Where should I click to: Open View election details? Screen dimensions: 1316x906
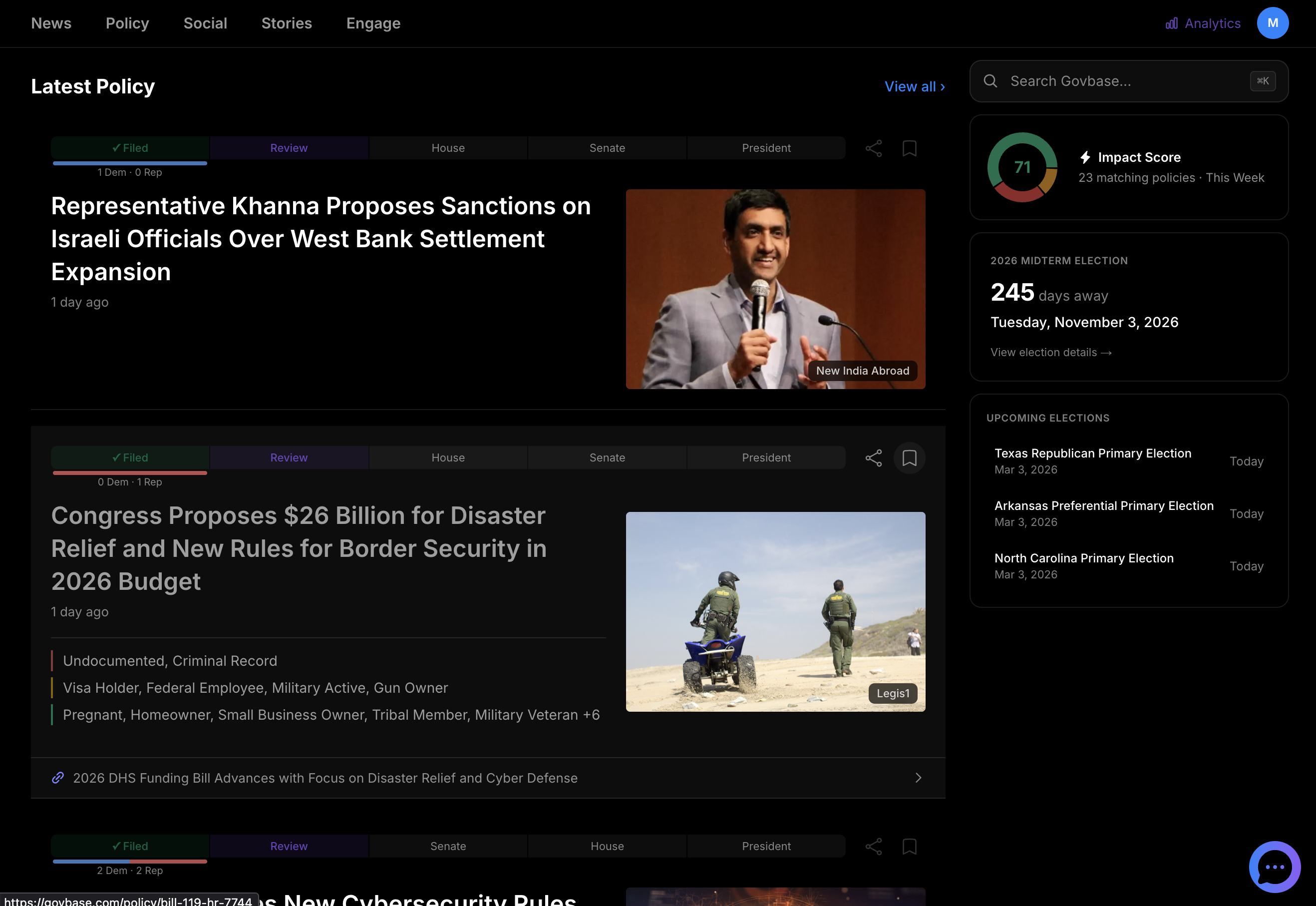click(1050, 352)
